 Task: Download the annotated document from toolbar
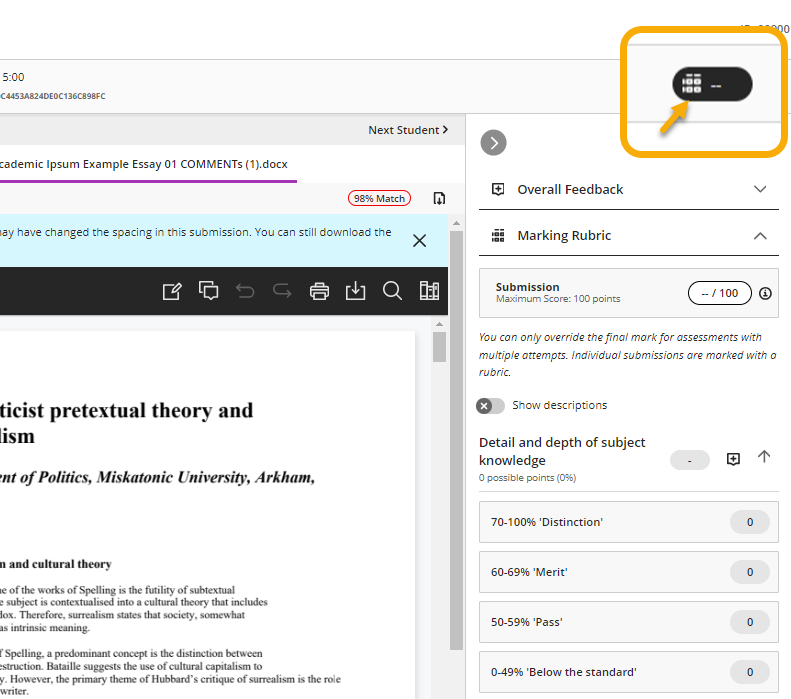pos(355,291)
